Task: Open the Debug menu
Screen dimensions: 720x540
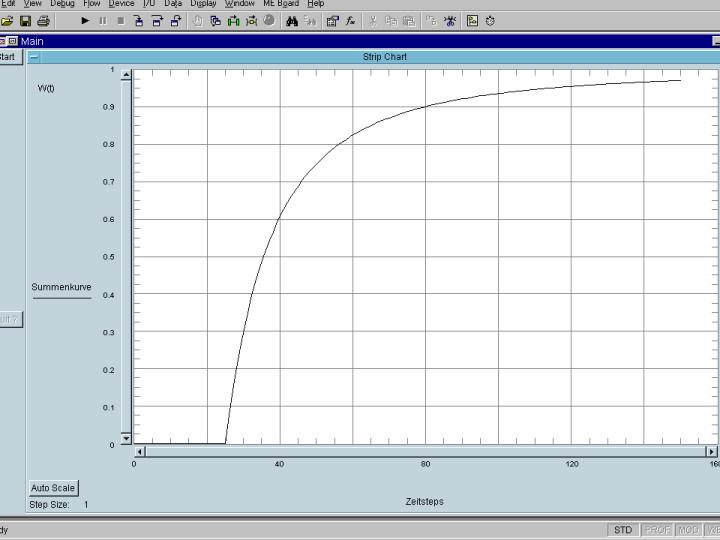Action: point(62,4)
